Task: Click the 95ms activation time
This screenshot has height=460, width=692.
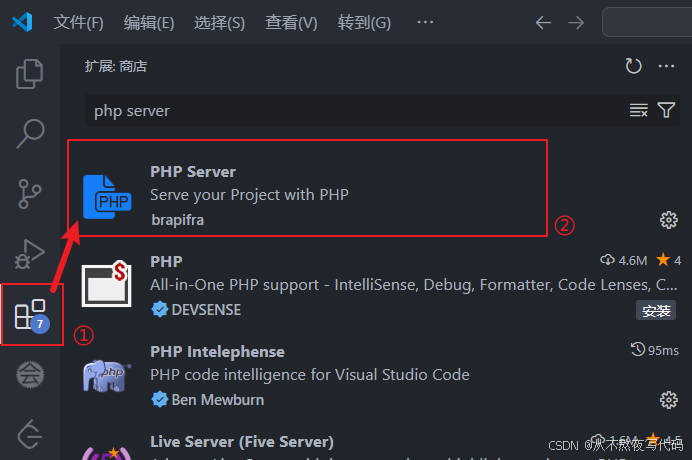Action: [x=655, y=350]
